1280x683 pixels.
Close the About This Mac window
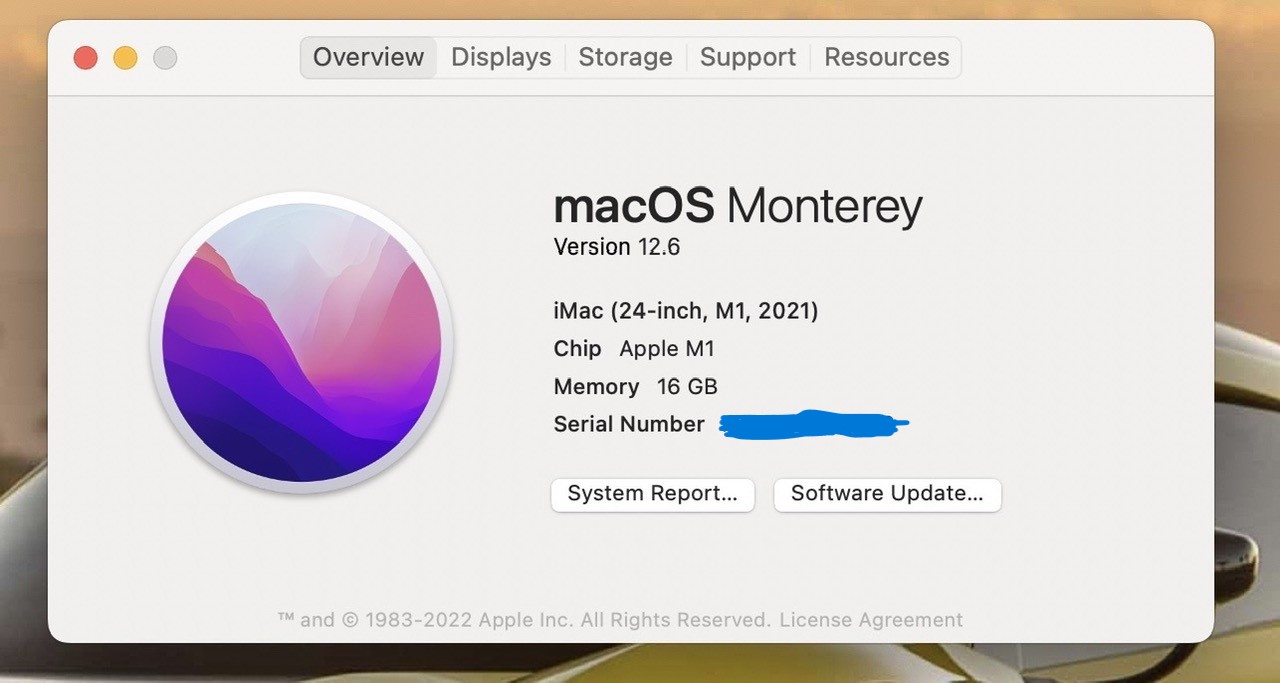click(86, 58)
